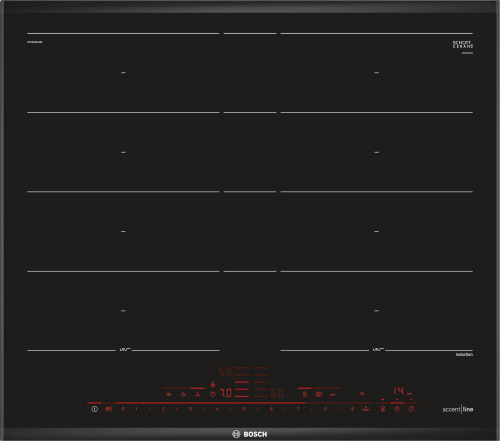The image size is (500, 441).
Task: Select the timer countdown clock icon
Action: [x=397, y=409]
